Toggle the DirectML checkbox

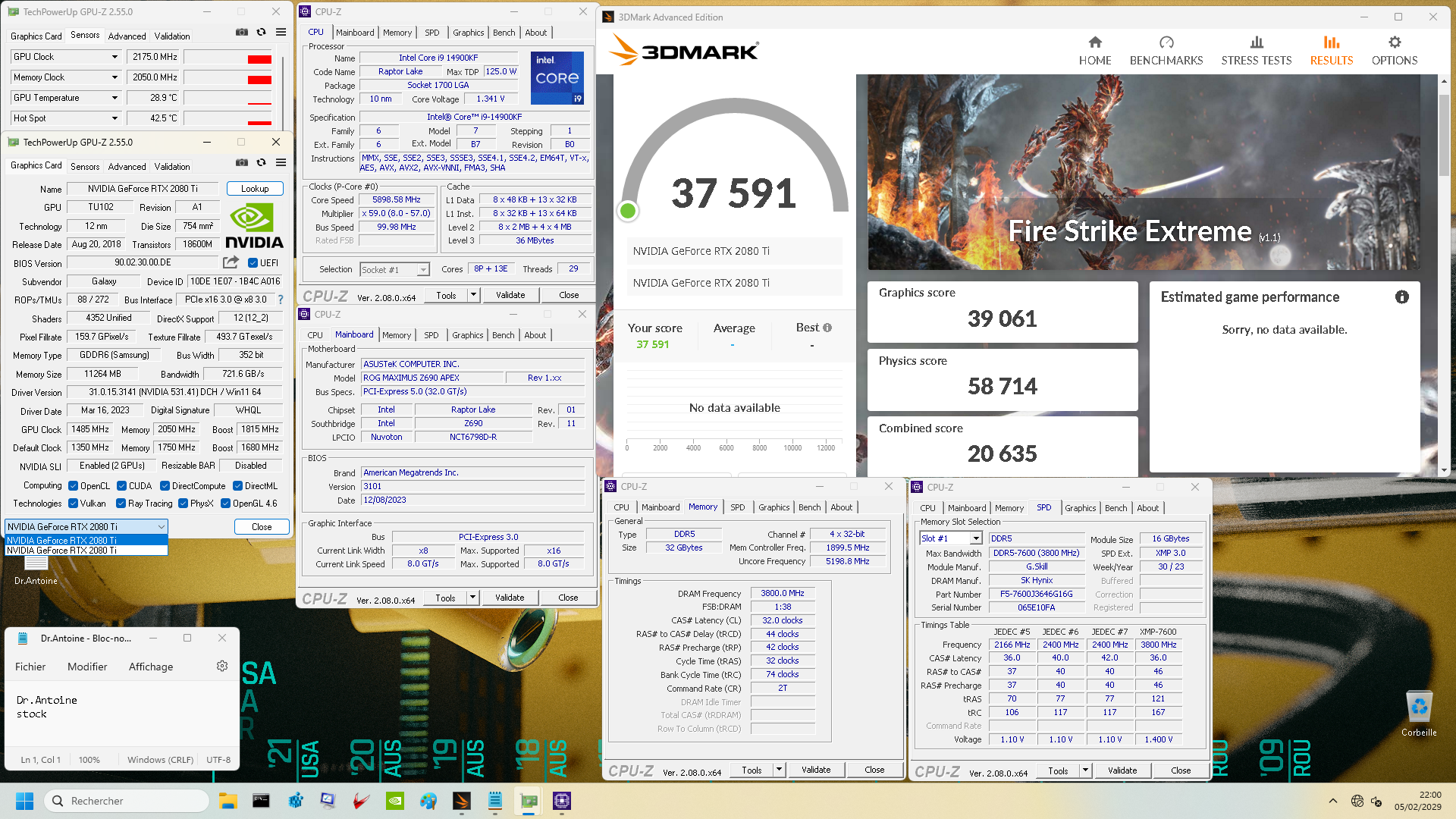click(237, 486)
